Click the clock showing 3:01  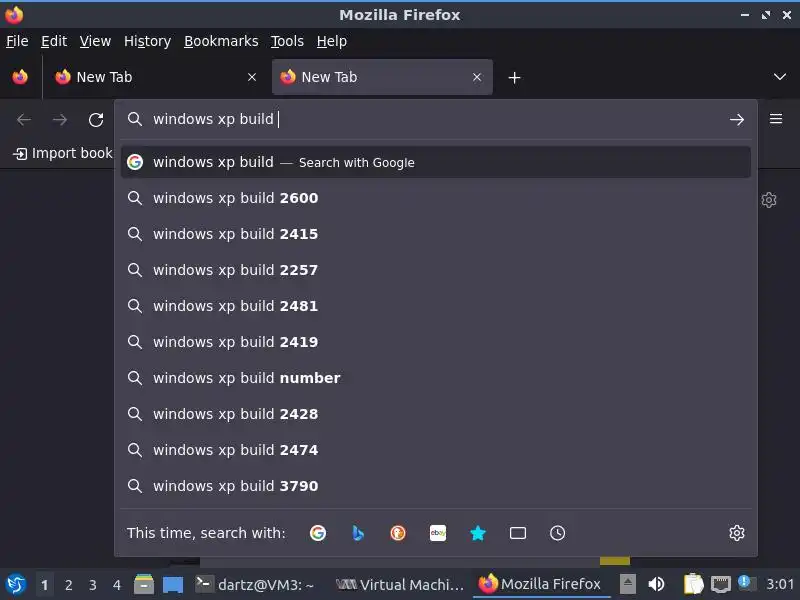point(780,584)
